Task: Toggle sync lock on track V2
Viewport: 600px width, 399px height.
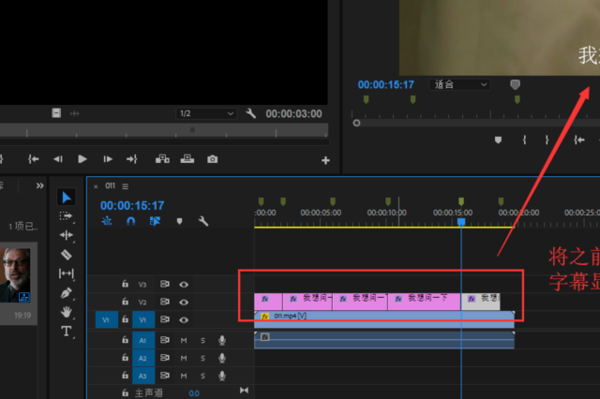Action: pyautogui.click(x=165, y=301)
